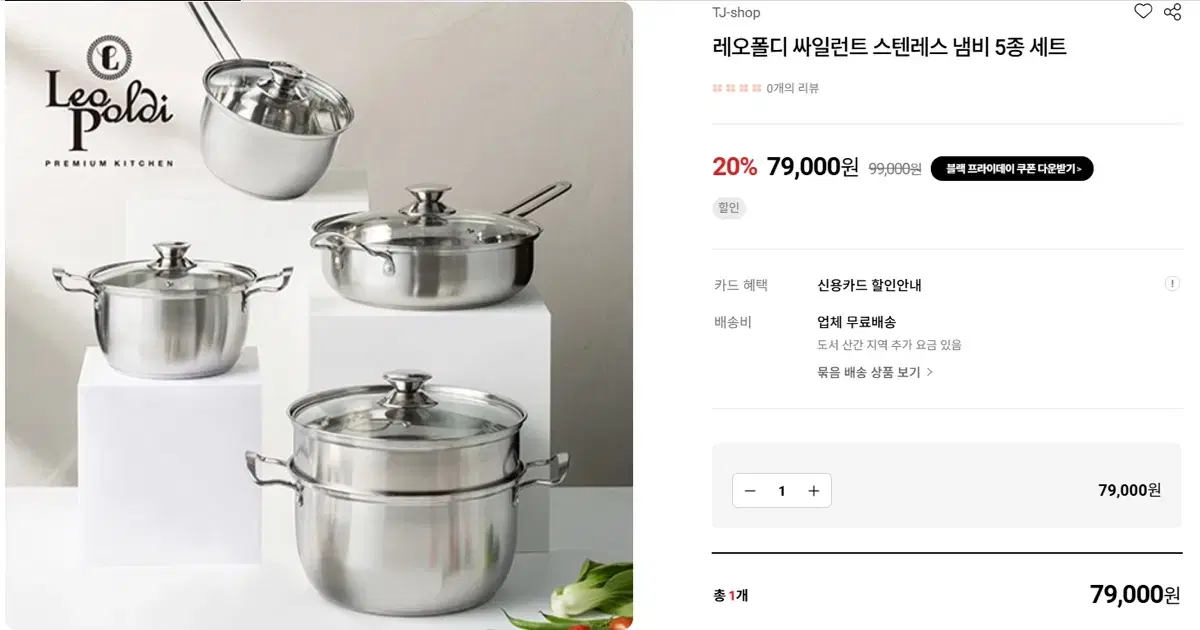Click the card benefit info icon
The width and height of the screenshot is (1200, 630).
click(x=1172, y=284)
